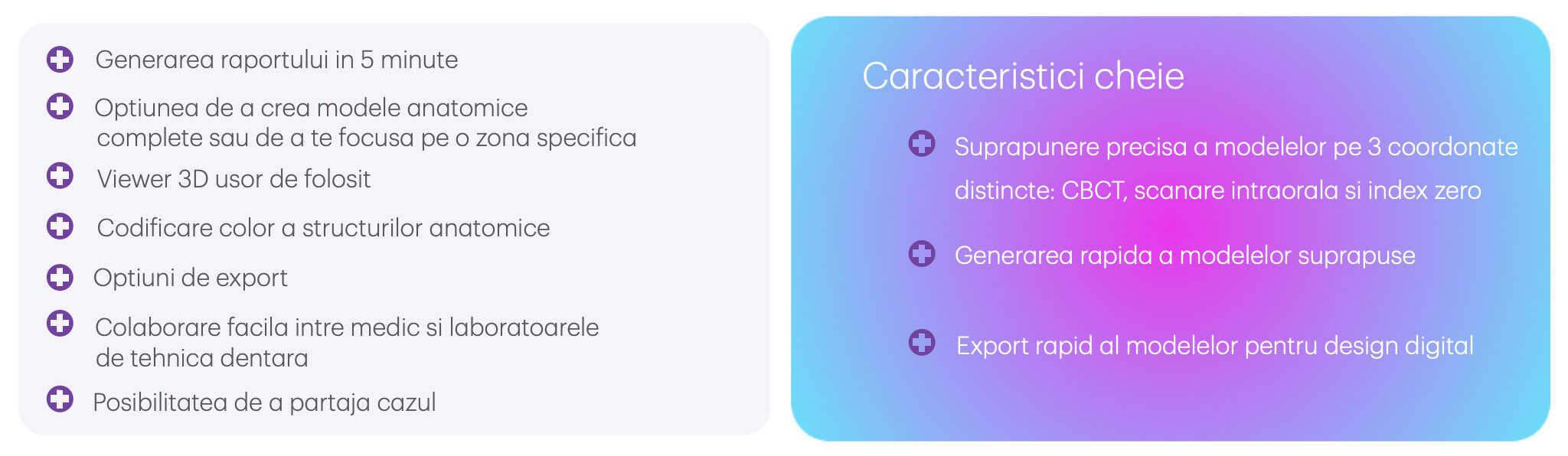The height and width of the screenshot is (456, 1568).
Task: Click the Caracteristici cheie heading
Action: click(1023, 76)
